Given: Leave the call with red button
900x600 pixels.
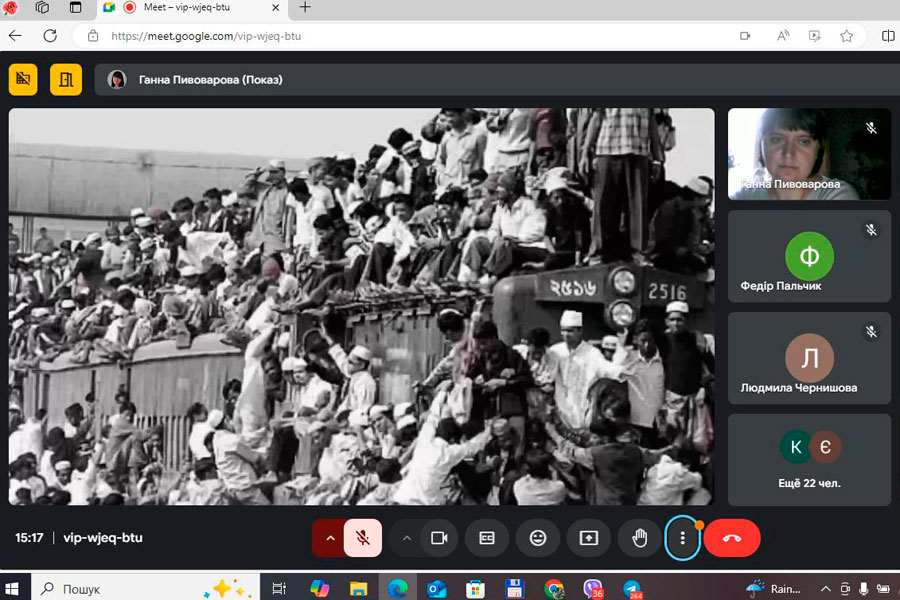Looking at the screenshot, I should click(732, 538).
